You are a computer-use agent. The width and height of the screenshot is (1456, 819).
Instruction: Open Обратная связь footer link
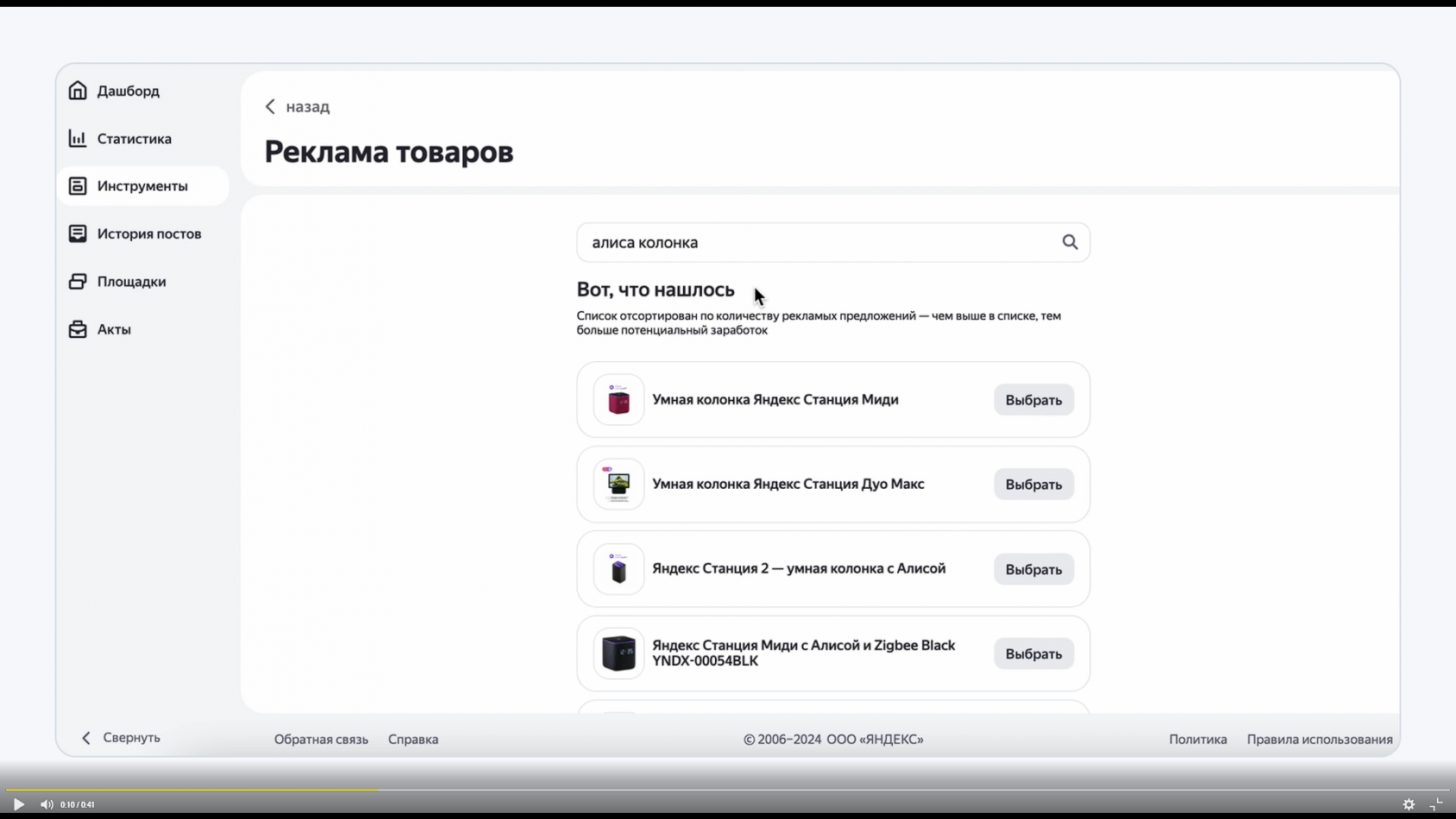pyautogui.click(x=321, y=740)
